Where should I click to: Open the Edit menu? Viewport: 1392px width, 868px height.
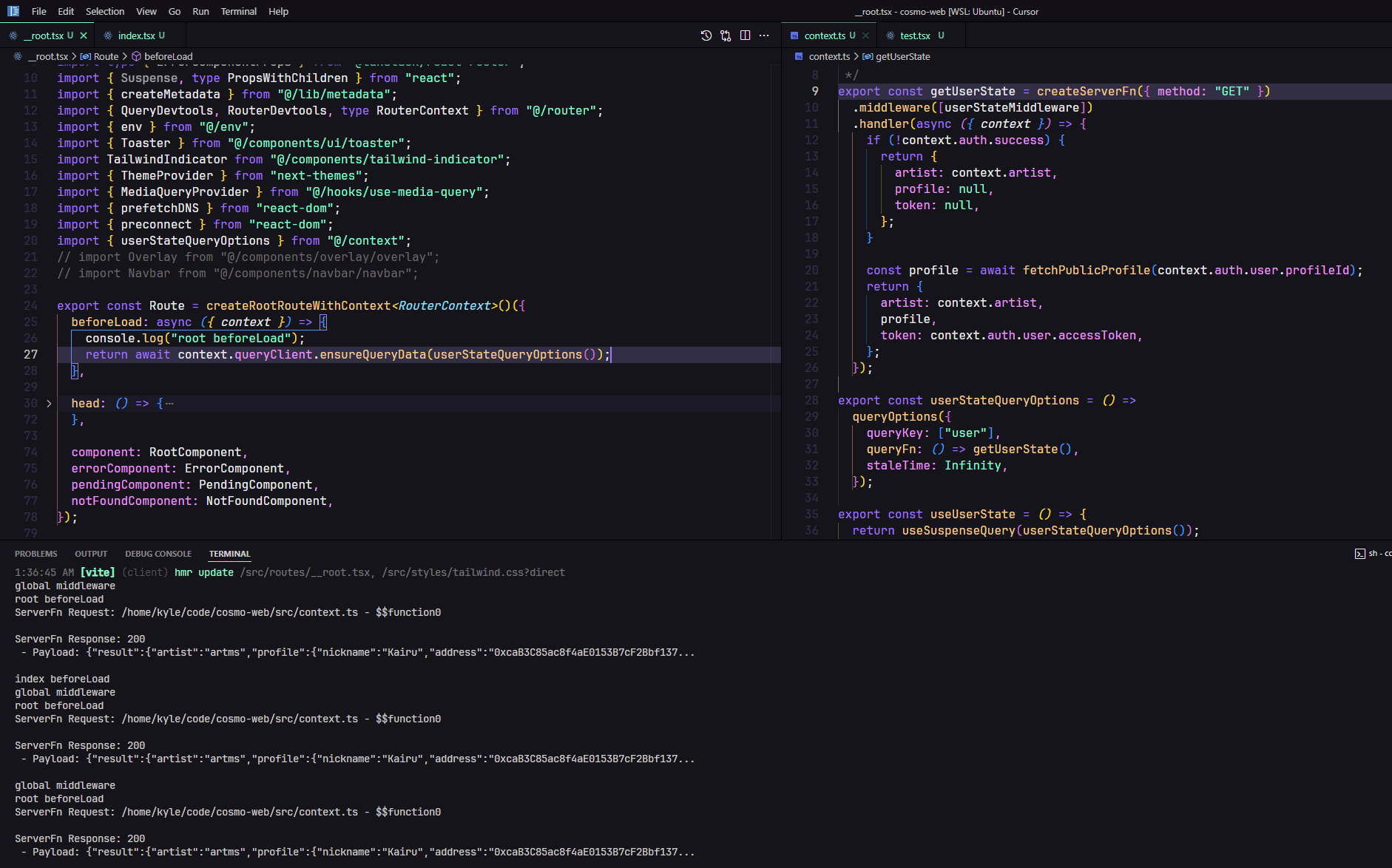(66, 11)
